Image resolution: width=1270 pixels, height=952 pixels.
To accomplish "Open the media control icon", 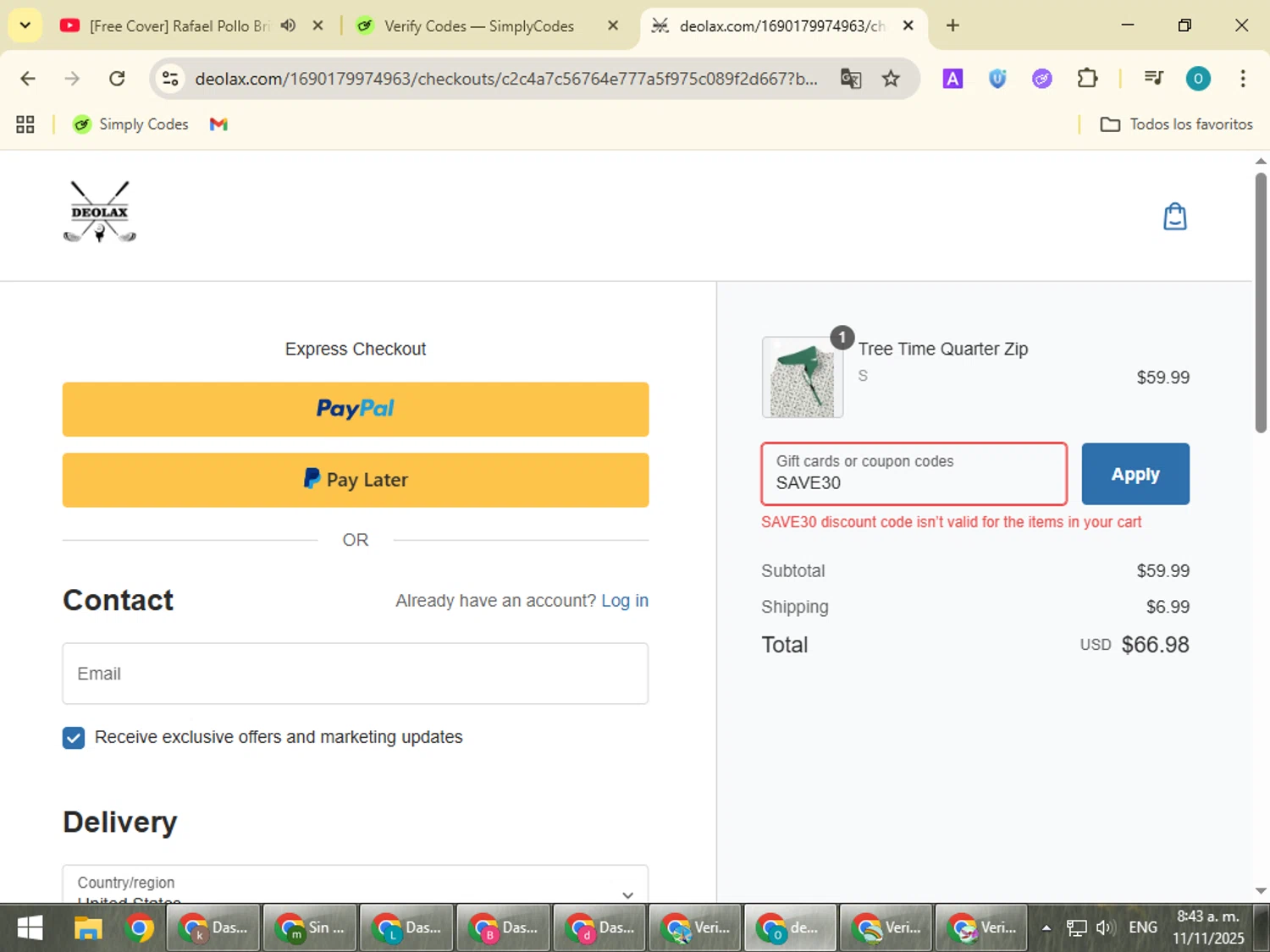I will tap(1153, 79).
